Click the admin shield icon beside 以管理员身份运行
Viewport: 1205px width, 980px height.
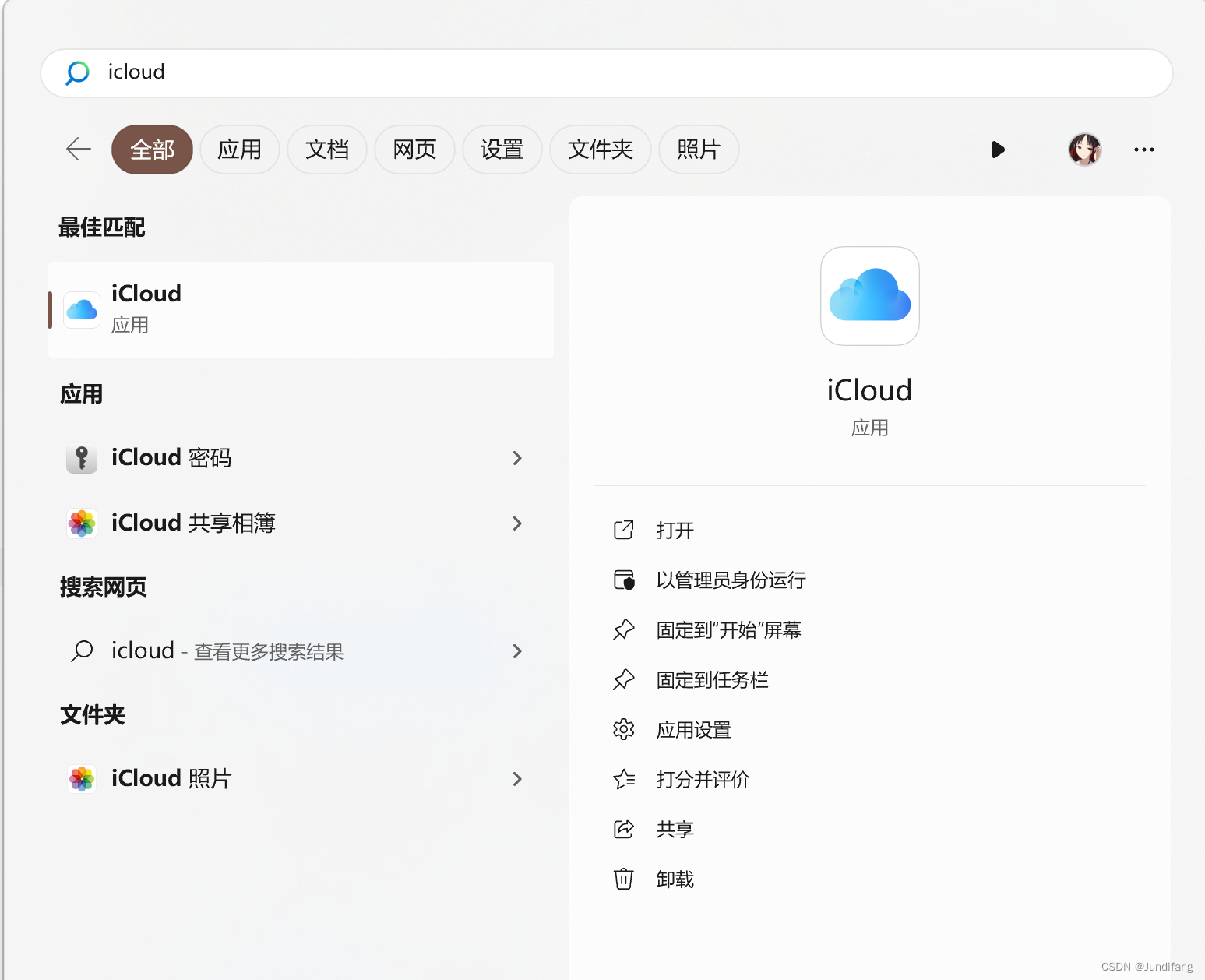point(624,580)
